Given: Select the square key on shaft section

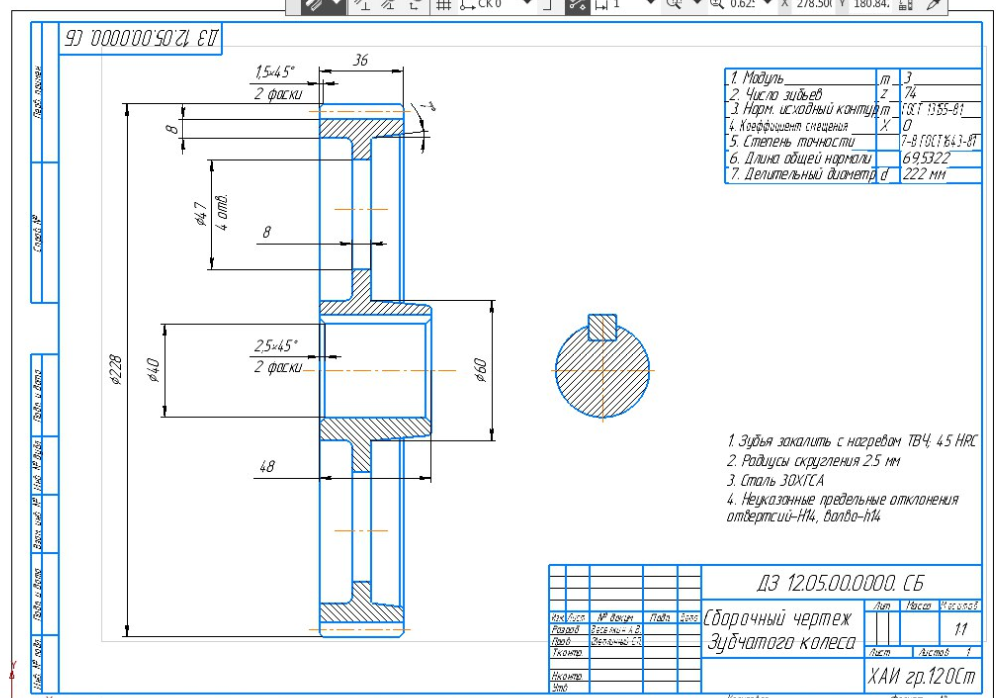Looking at the screenshot, I should point(602,327).
